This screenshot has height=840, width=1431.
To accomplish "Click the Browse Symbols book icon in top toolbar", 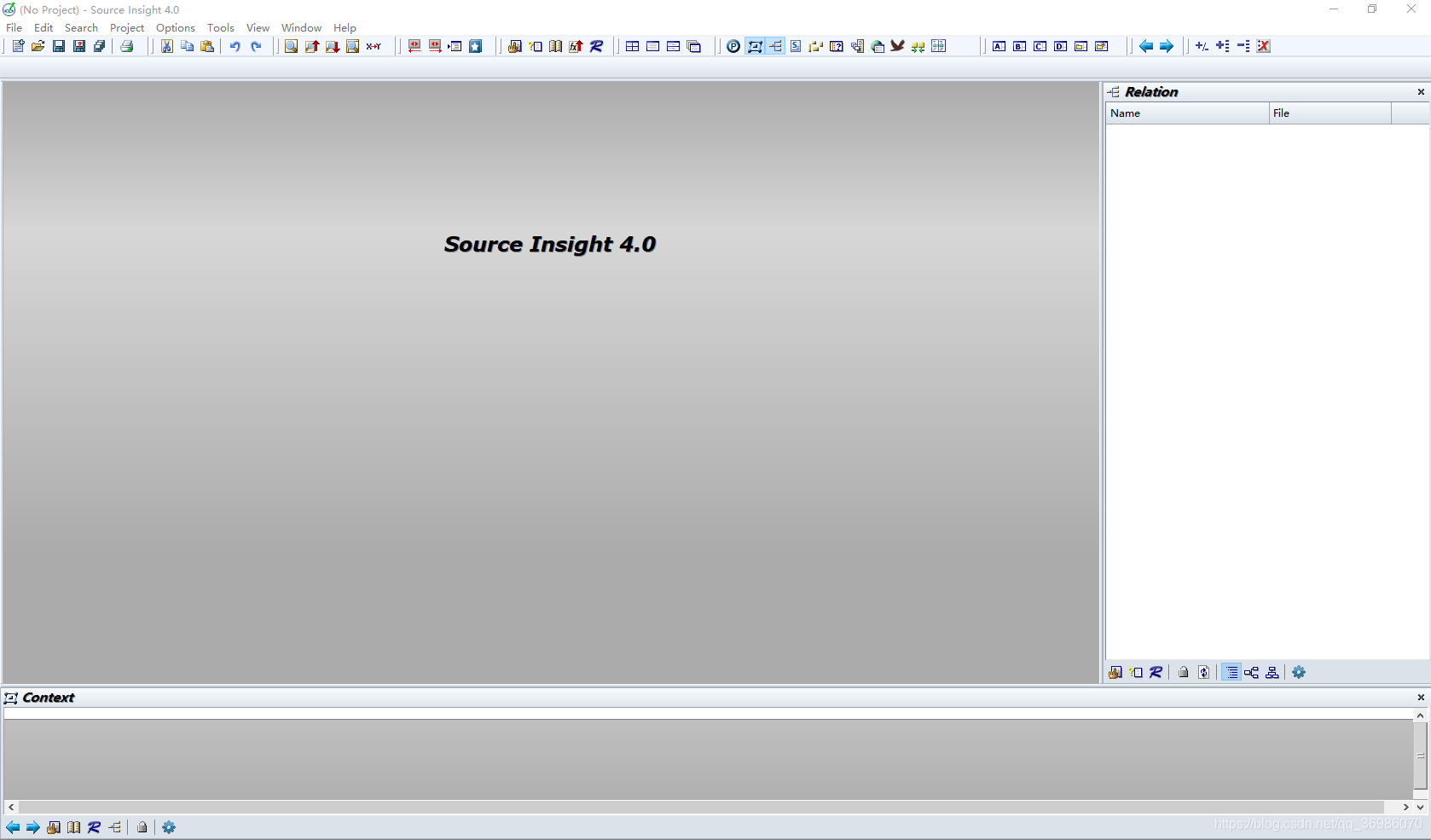I will [556, 46].
